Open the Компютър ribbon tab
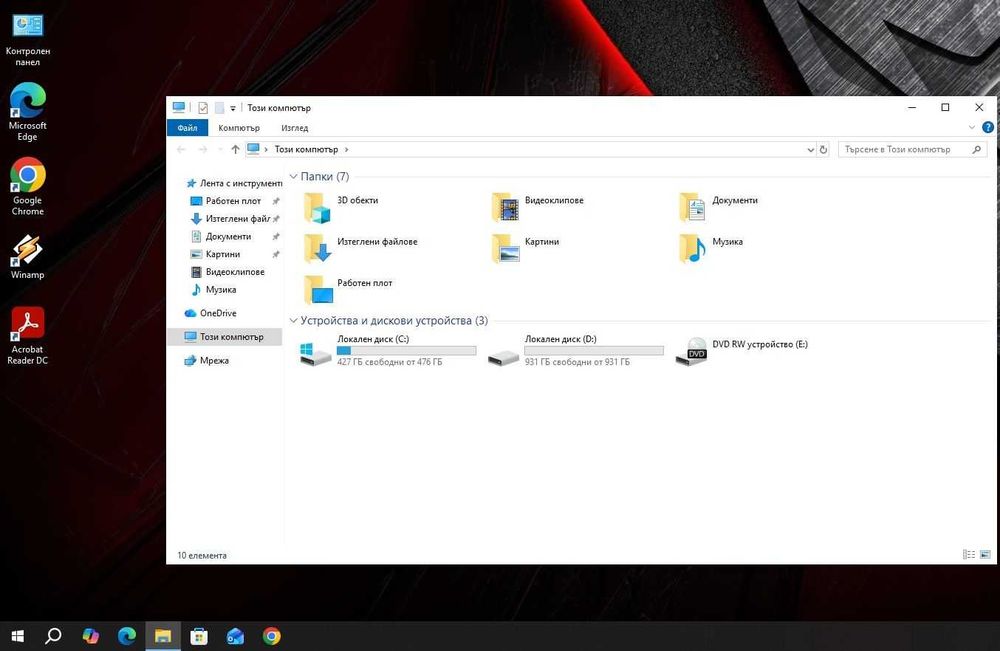This screenshot has width=1000, height=651. tap(239, 128)
